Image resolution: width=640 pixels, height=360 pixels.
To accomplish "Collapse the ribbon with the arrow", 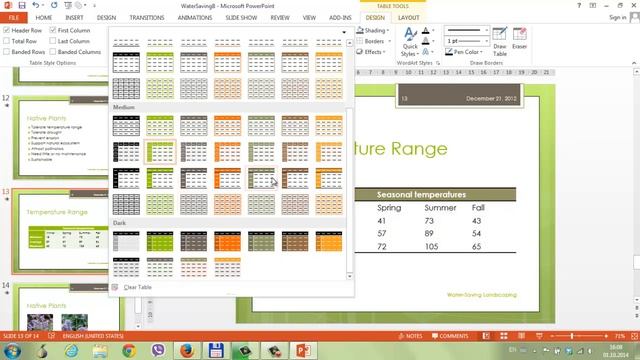I will 634,63.
